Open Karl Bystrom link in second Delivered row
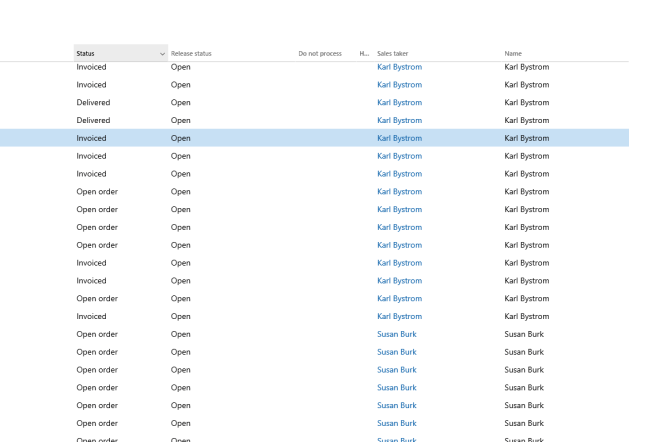 [x=399, y=120]
